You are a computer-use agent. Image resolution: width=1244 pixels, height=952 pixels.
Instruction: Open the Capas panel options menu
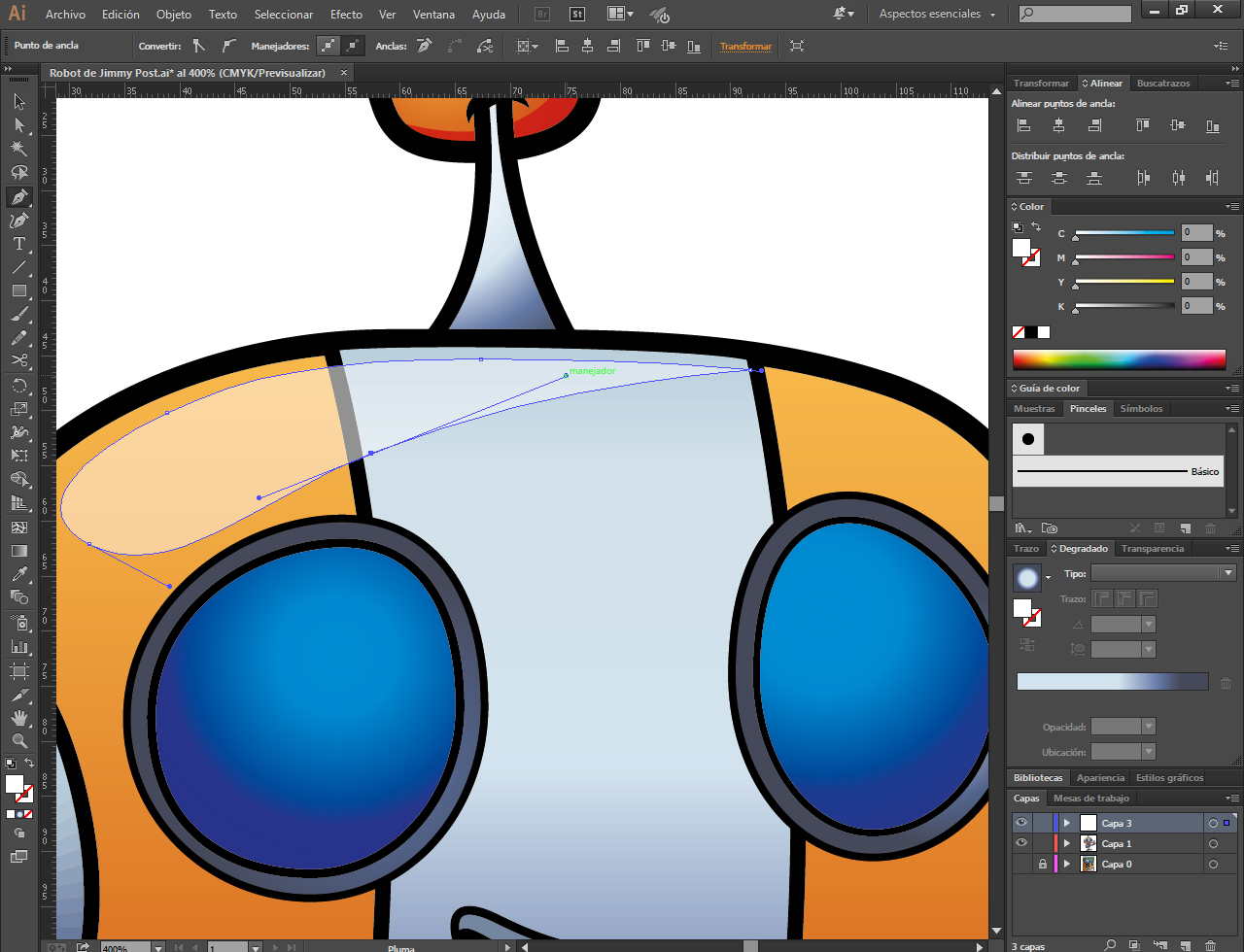click(x=1231, y=799)
